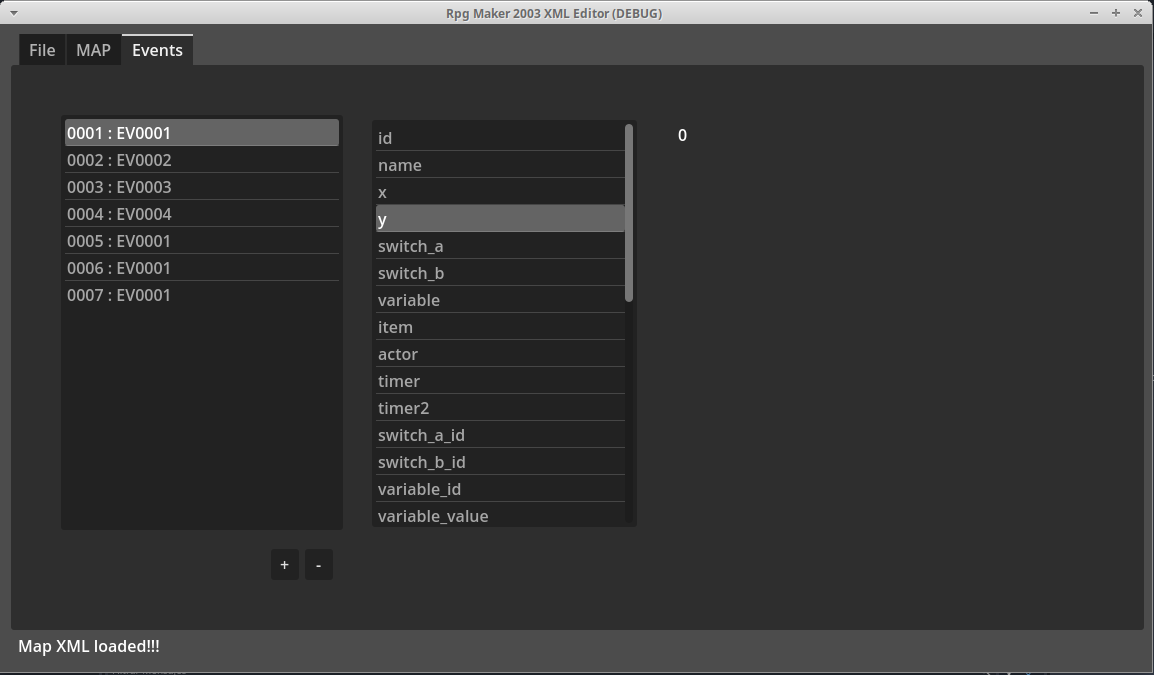
Task: Remove event with minus button
Action: point(319,565)
